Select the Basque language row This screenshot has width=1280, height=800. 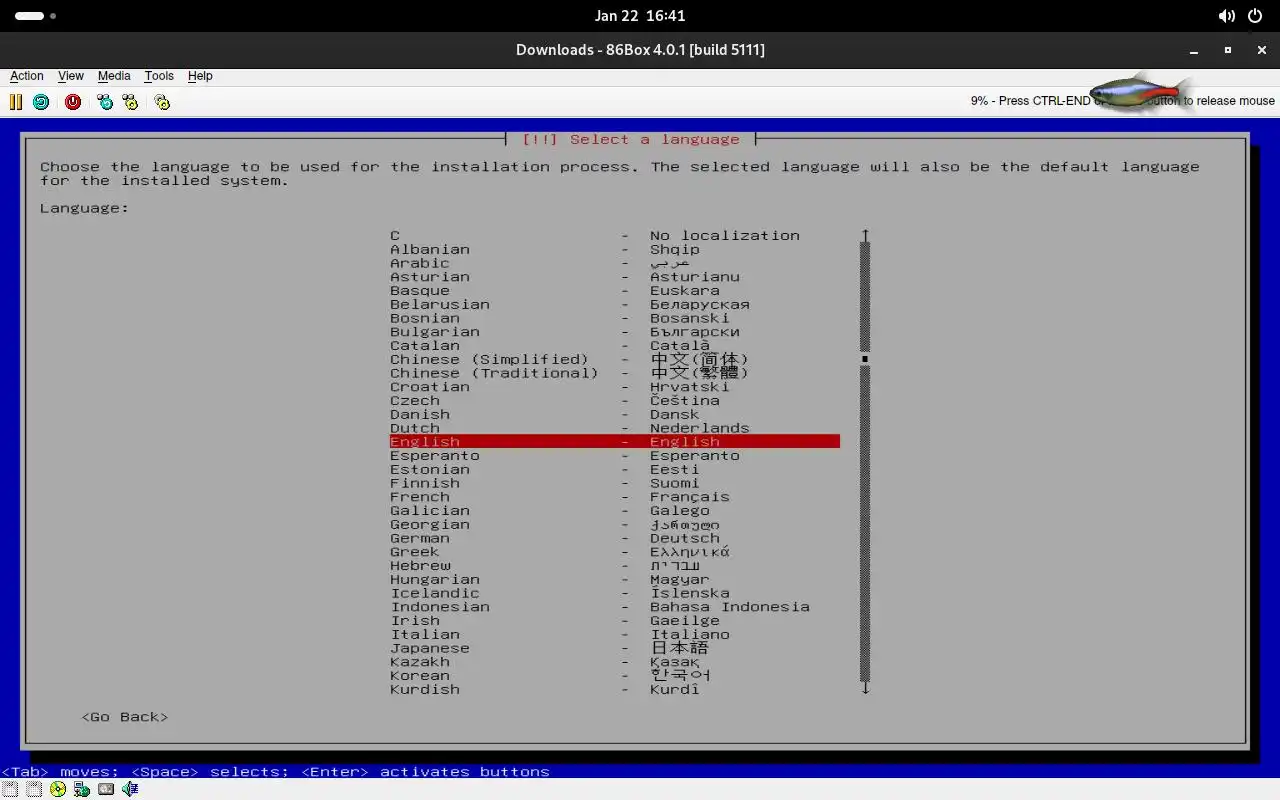(x=615, y=291)
